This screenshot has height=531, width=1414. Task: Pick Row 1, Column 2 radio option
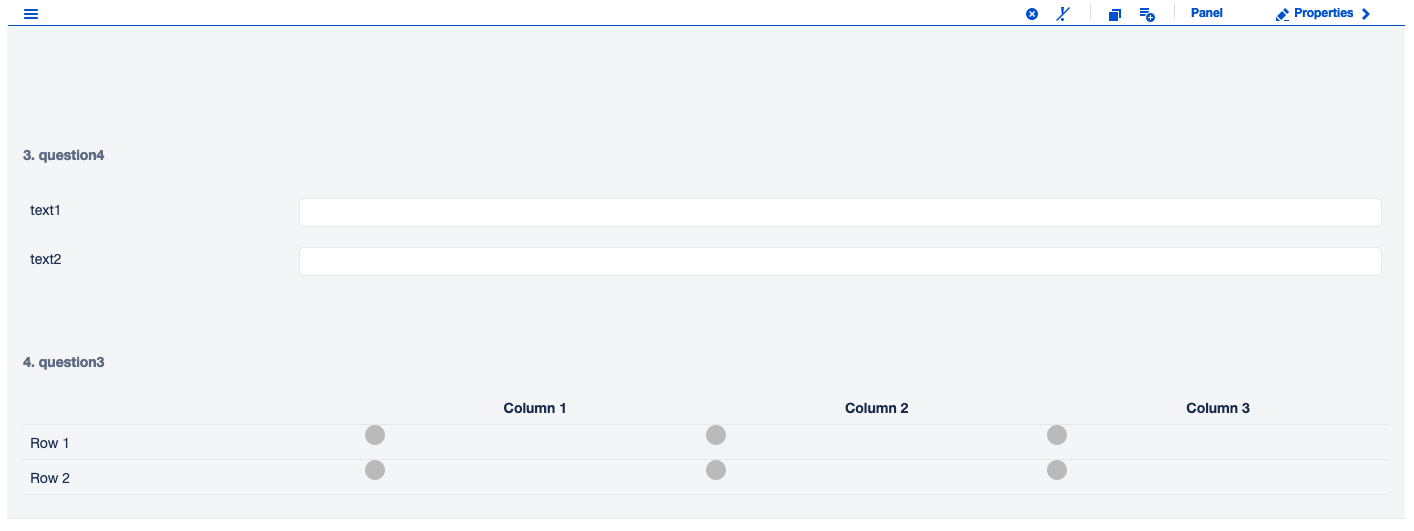[x=716, y=435]
